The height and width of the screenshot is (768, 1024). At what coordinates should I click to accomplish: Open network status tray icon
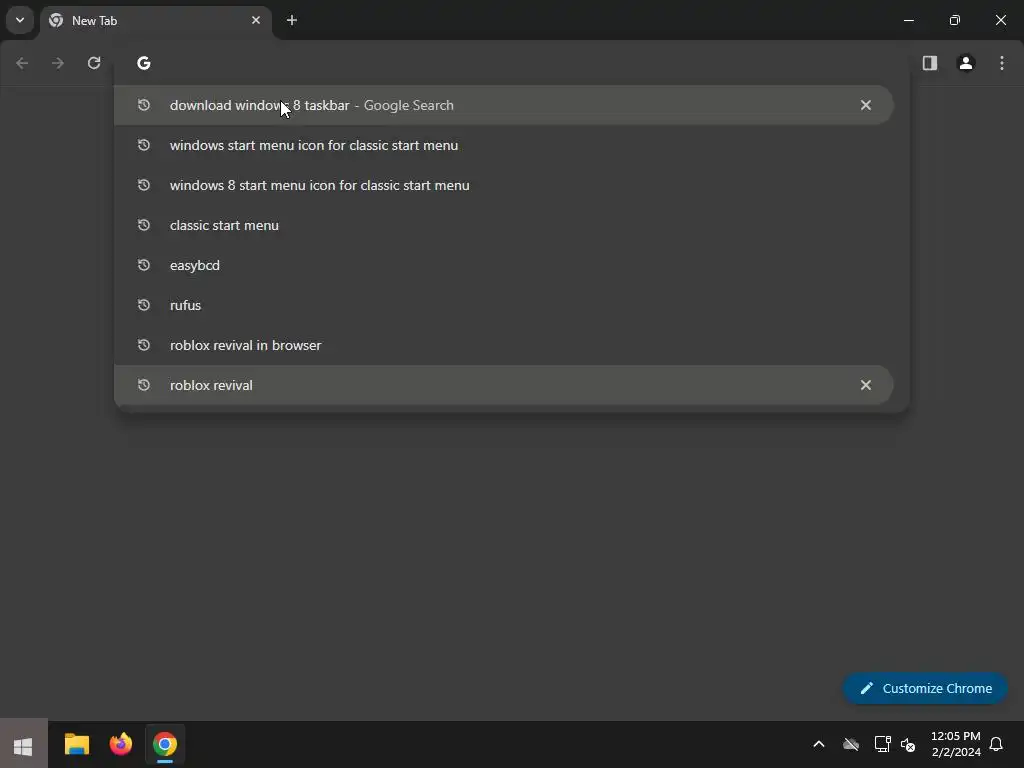click(x=882, y=744)
